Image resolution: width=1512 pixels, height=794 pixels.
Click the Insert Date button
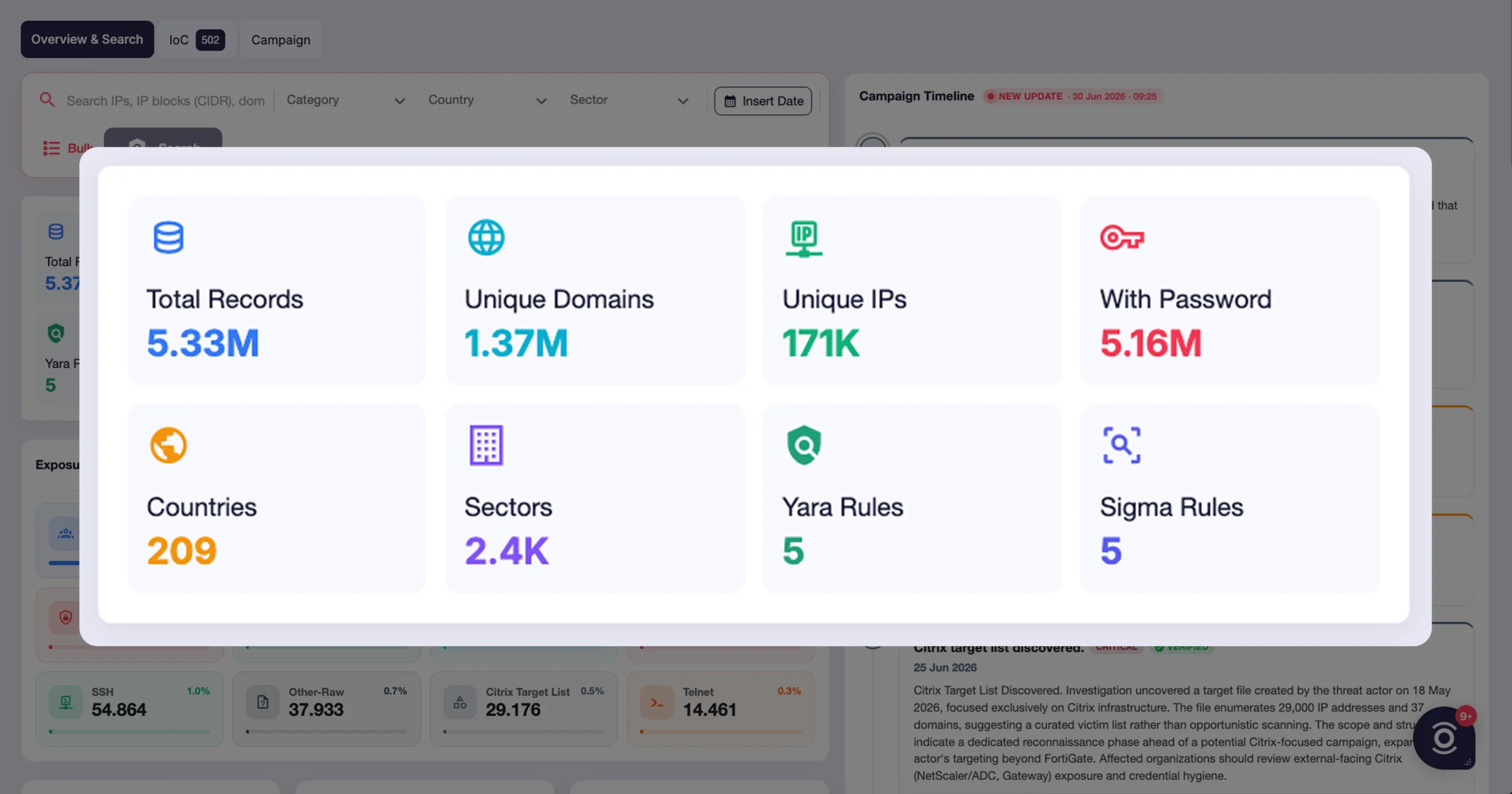[x=763, y=101]
